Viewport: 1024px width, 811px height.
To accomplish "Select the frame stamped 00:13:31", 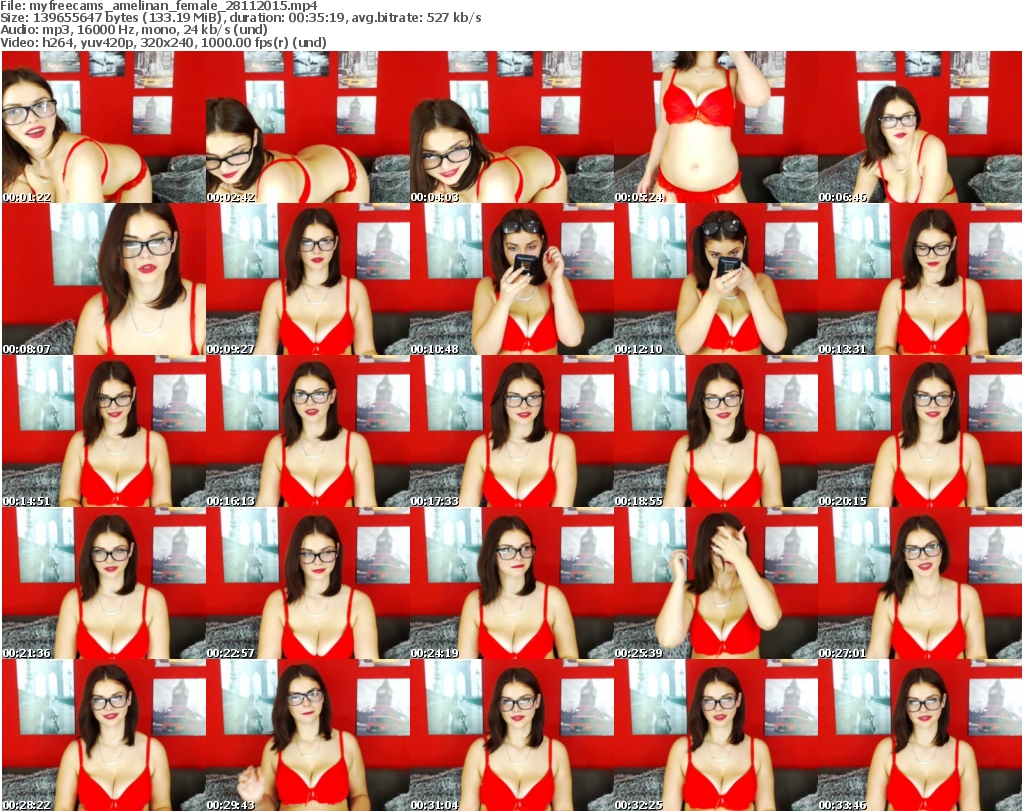I will (920, 279).
